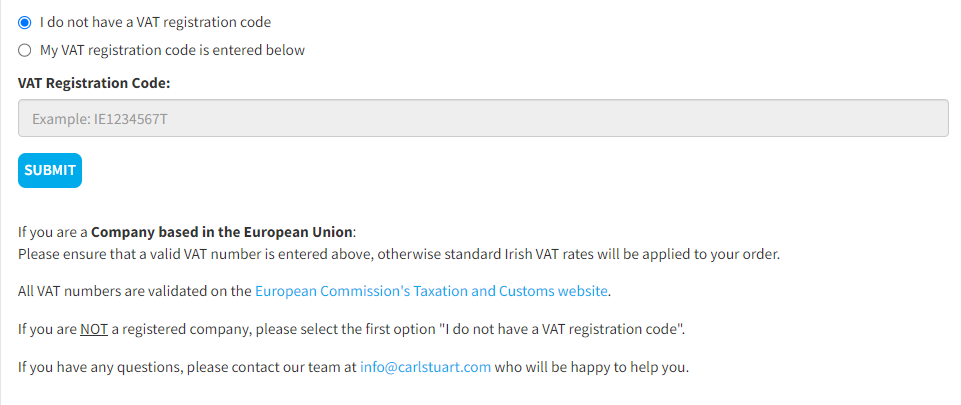
Task: Click the "Example: IE1234567T" placeholder text
Action: [97, 119]
